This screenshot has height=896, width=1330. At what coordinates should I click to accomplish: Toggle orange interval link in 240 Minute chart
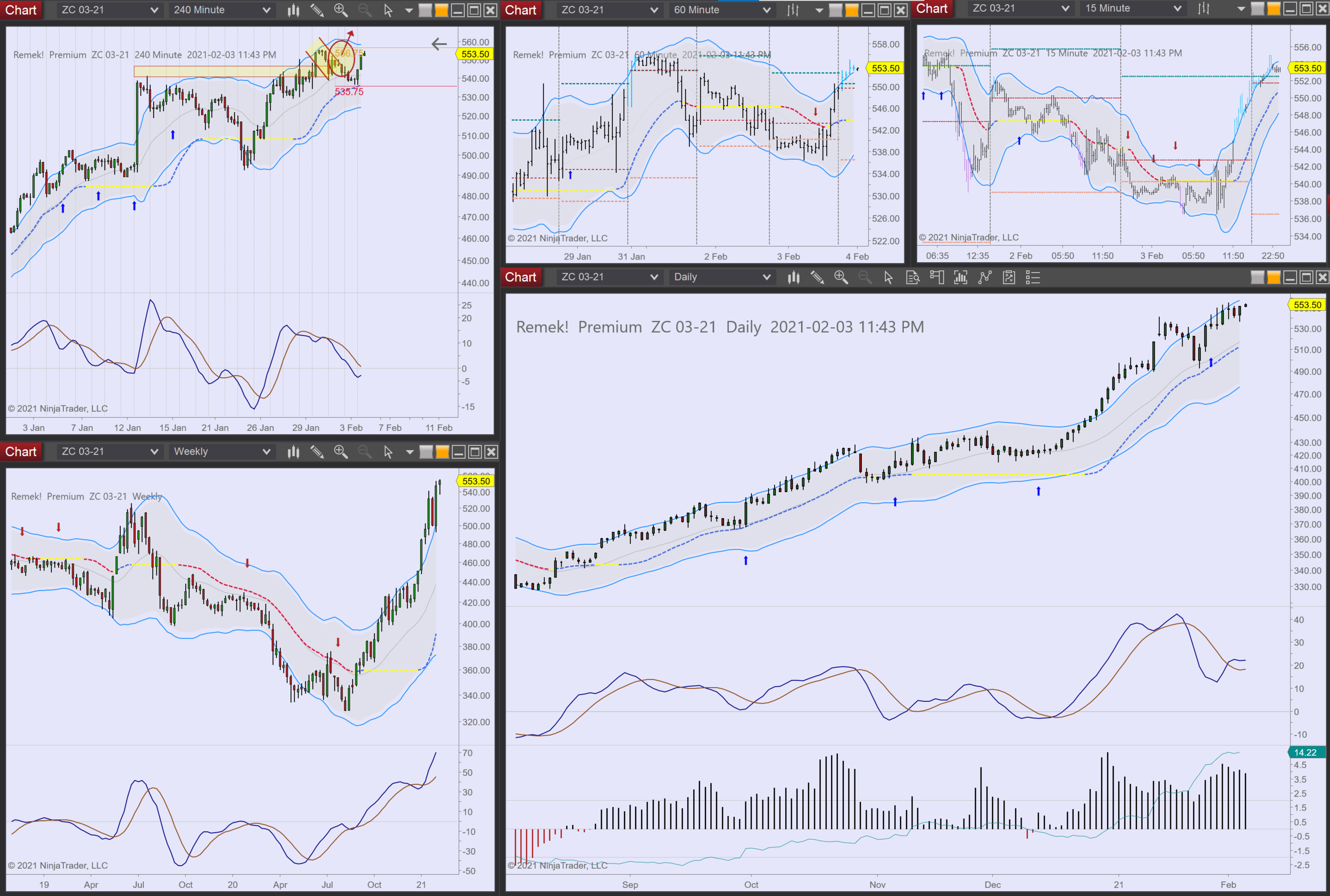click(x=442, y=10)
